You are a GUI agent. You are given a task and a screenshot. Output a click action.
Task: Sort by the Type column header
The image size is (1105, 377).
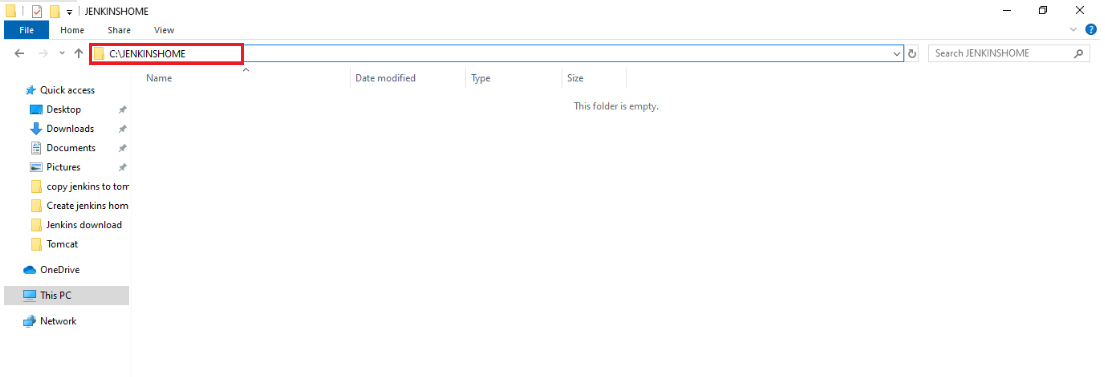pyautogui.click(x=514, y=78)
